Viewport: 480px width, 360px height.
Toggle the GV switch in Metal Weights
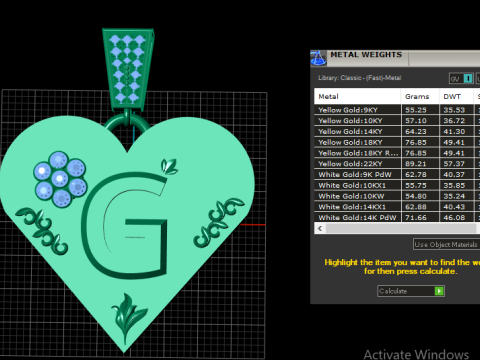pos(461,78)
